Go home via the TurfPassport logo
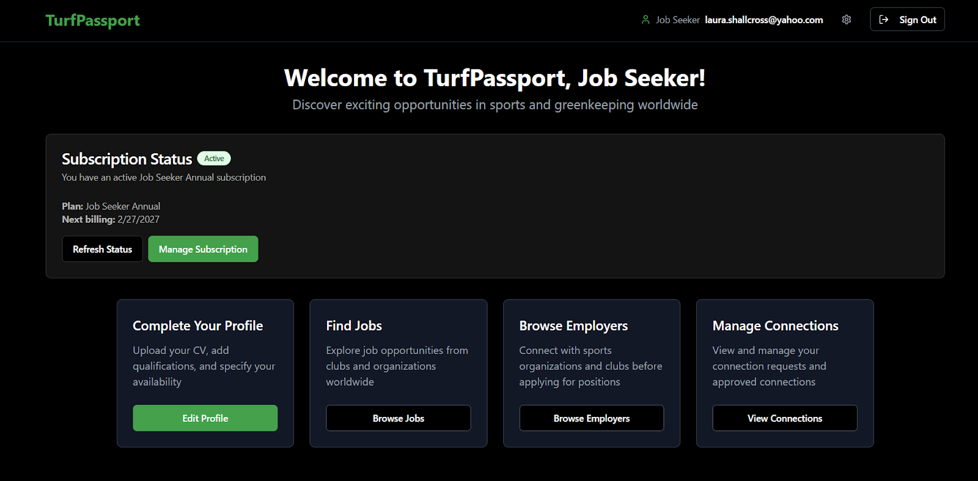This screenshot has width=978, height=481. (x=92, y=20)
